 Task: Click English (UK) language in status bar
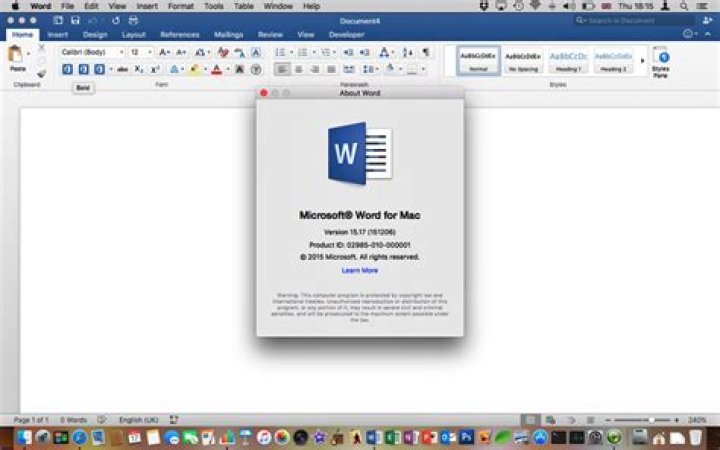(x=139, y=420)
